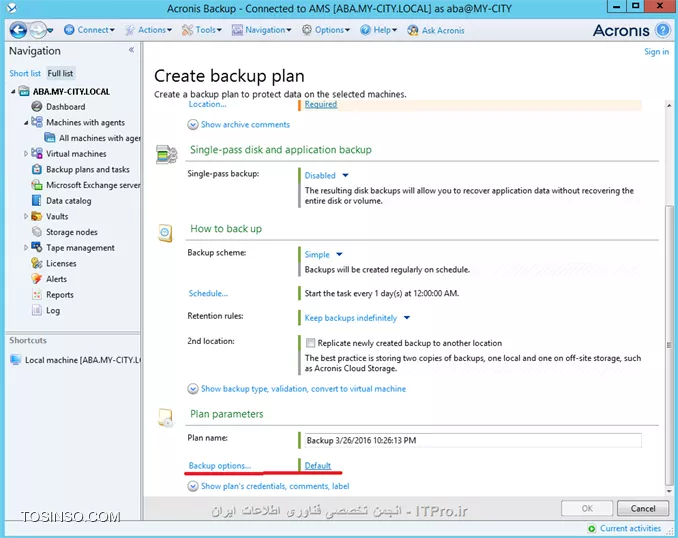Open the Help menu
This screenshot has width=678, height=538.
click(x=378, y=30)
